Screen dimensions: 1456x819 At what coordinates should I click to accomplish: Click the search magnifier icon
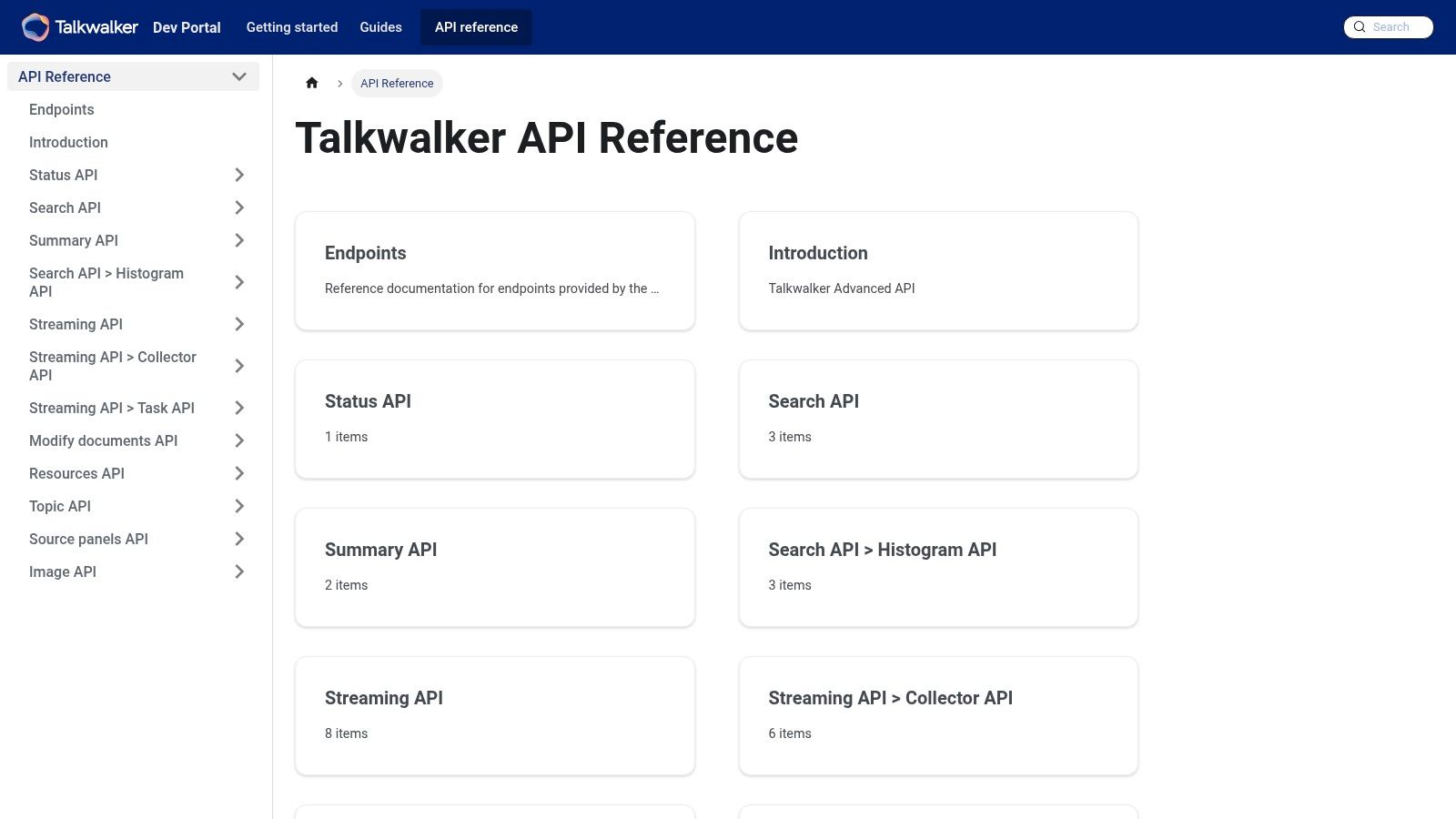pyautogui.click(x=1360, y=27)
